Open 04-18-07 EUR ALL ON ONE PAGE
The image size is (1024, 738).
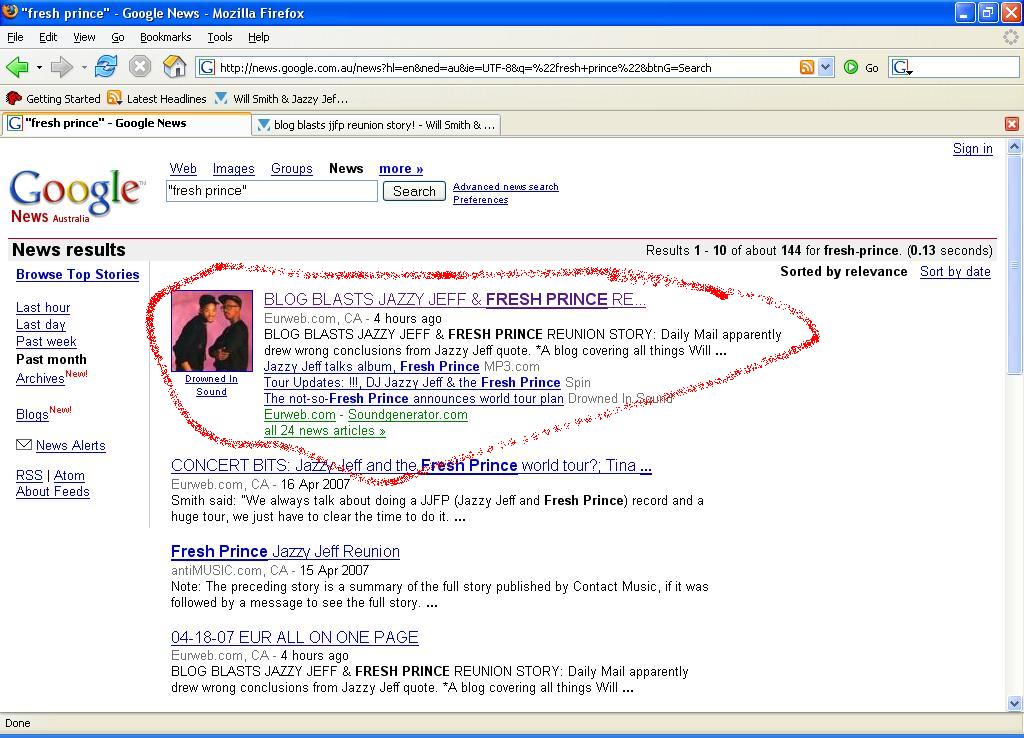295,637
